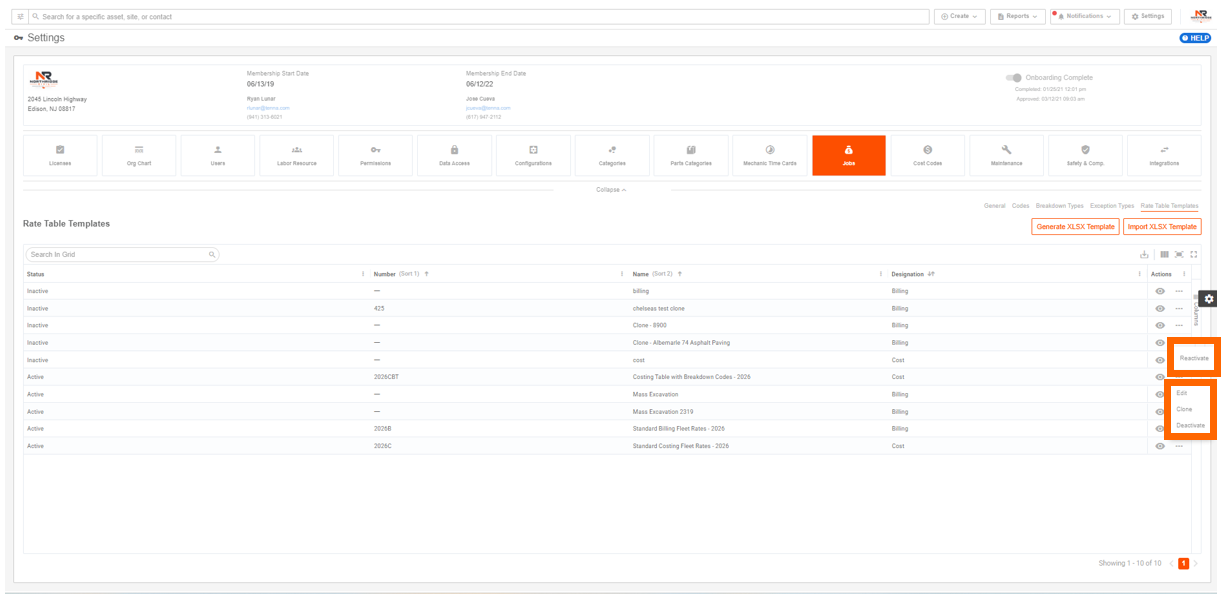Screen dimensions: 1222x594
Task: Open the floating gear settings widget
Action: [1208, 299]
